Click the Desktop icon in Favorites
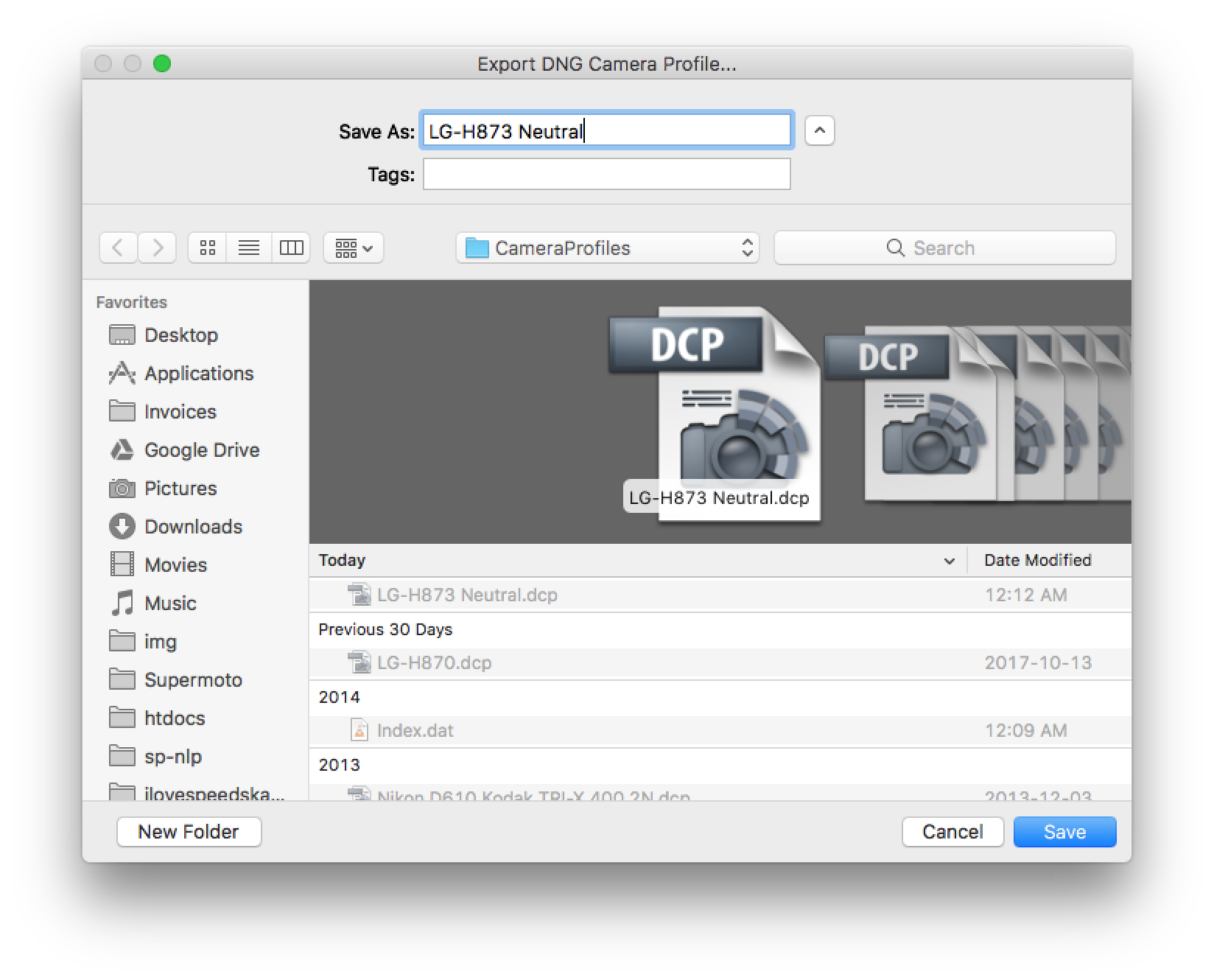 tap(122, 335)
